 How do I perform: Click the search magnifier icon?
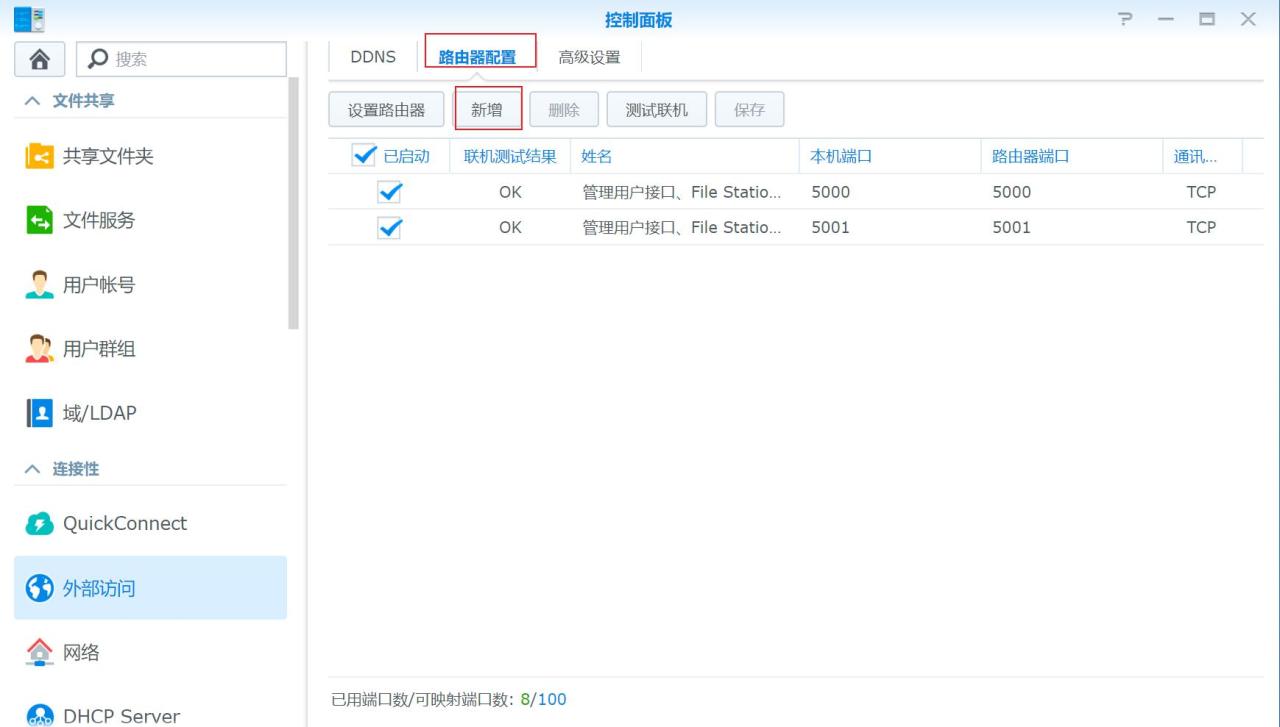[x=99, y=59]
